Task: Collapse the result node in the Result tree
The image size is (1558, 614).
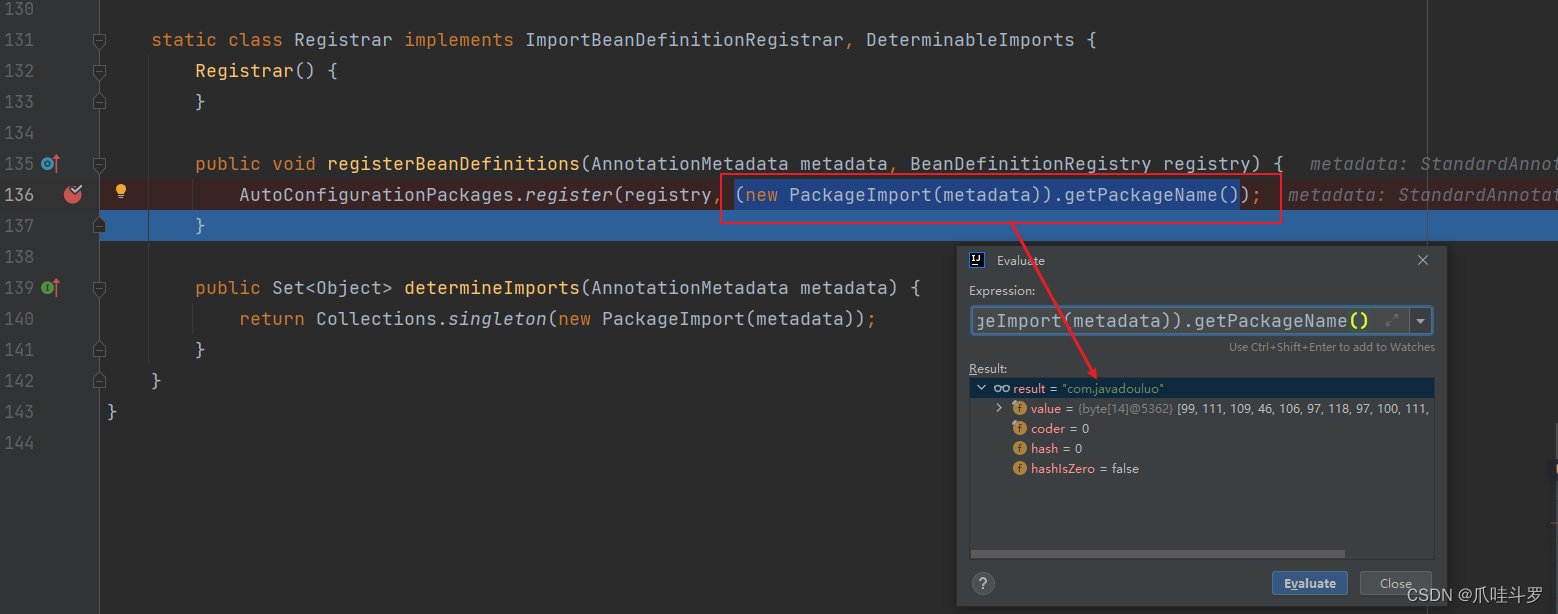Action: [x=982, y=388]
